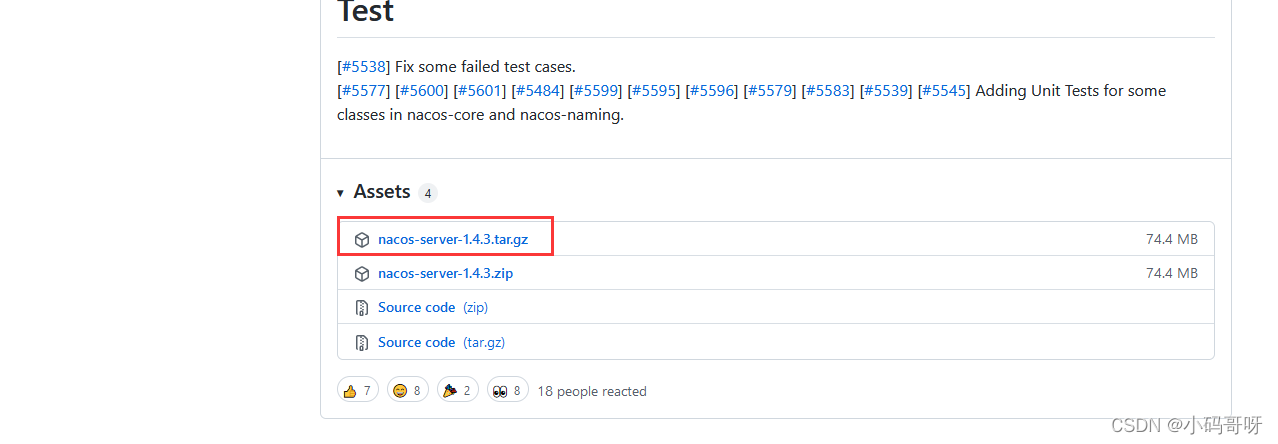Open issue #5583 link
The width and height of the screenshot is (1278, 444).
[829, 91]
